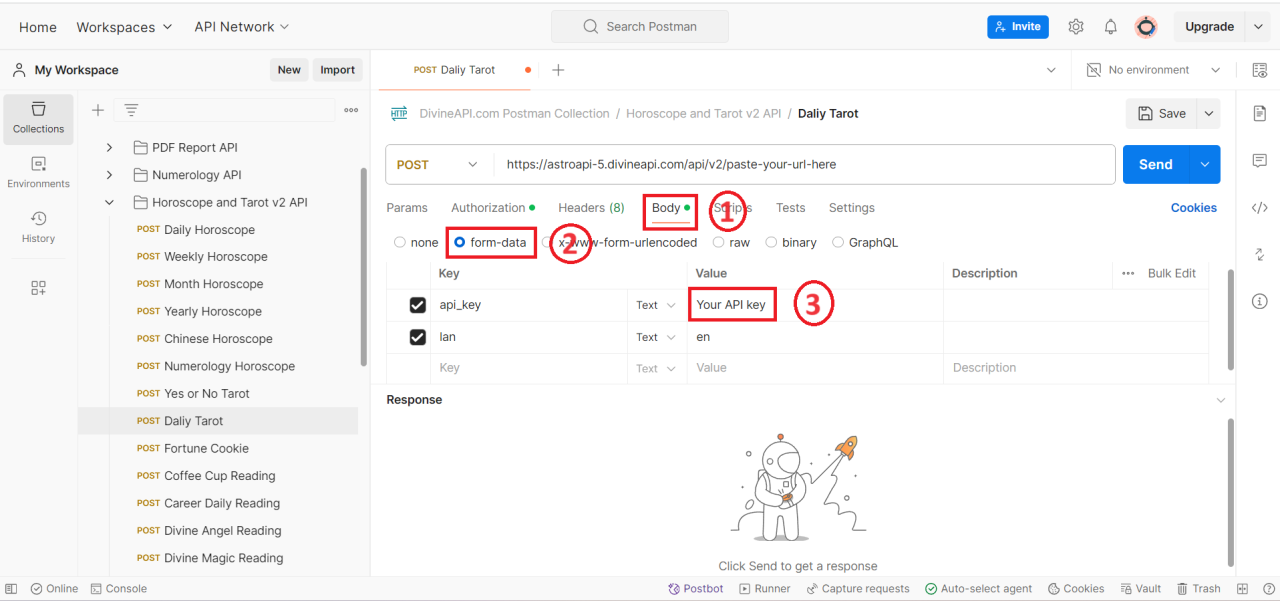Image resolution: width=1280 pixels, height=601 pixels.
Task: Open the Send button dropdown arrow
Action: 1205,165
